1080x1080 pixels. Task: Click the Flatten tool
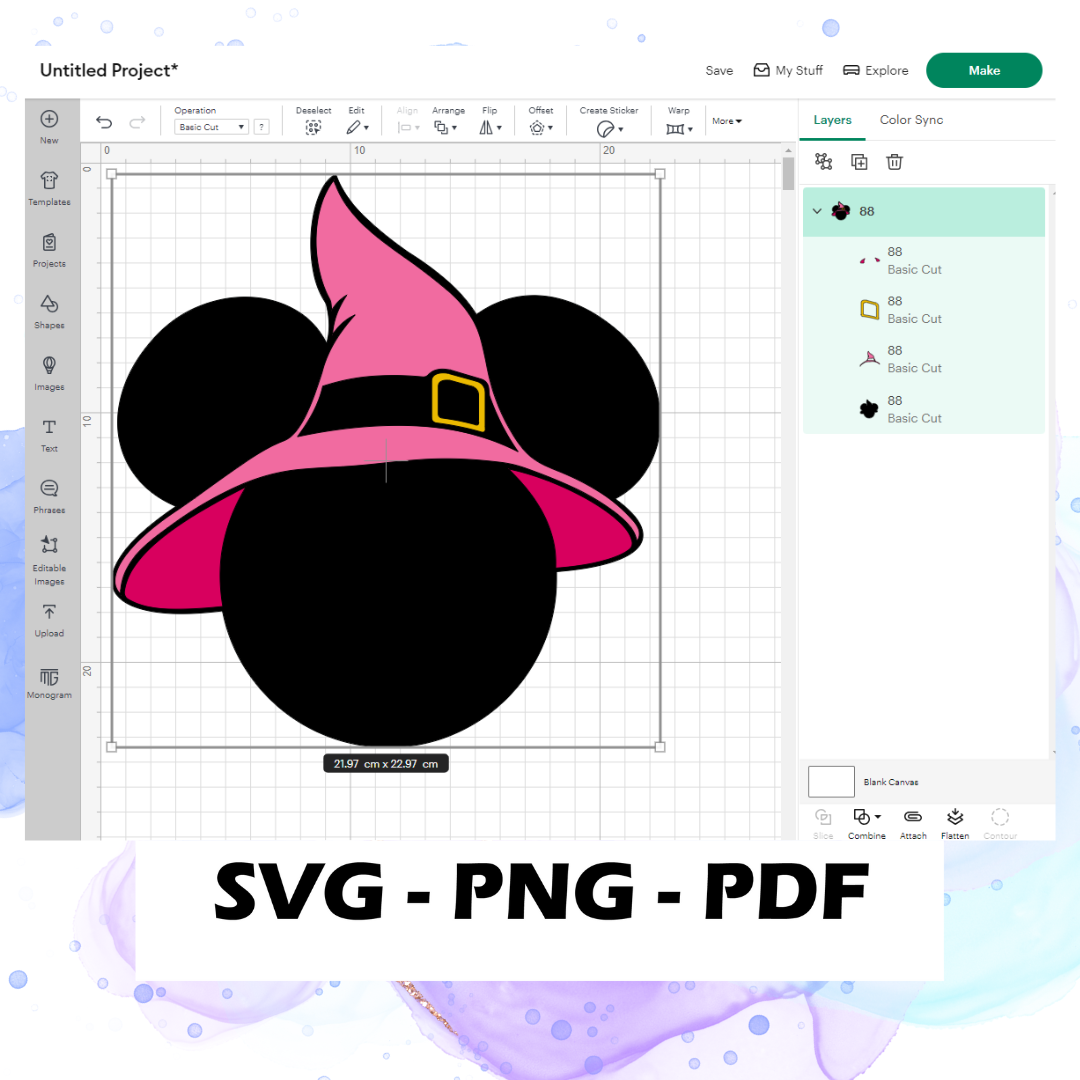pos(955,824)
